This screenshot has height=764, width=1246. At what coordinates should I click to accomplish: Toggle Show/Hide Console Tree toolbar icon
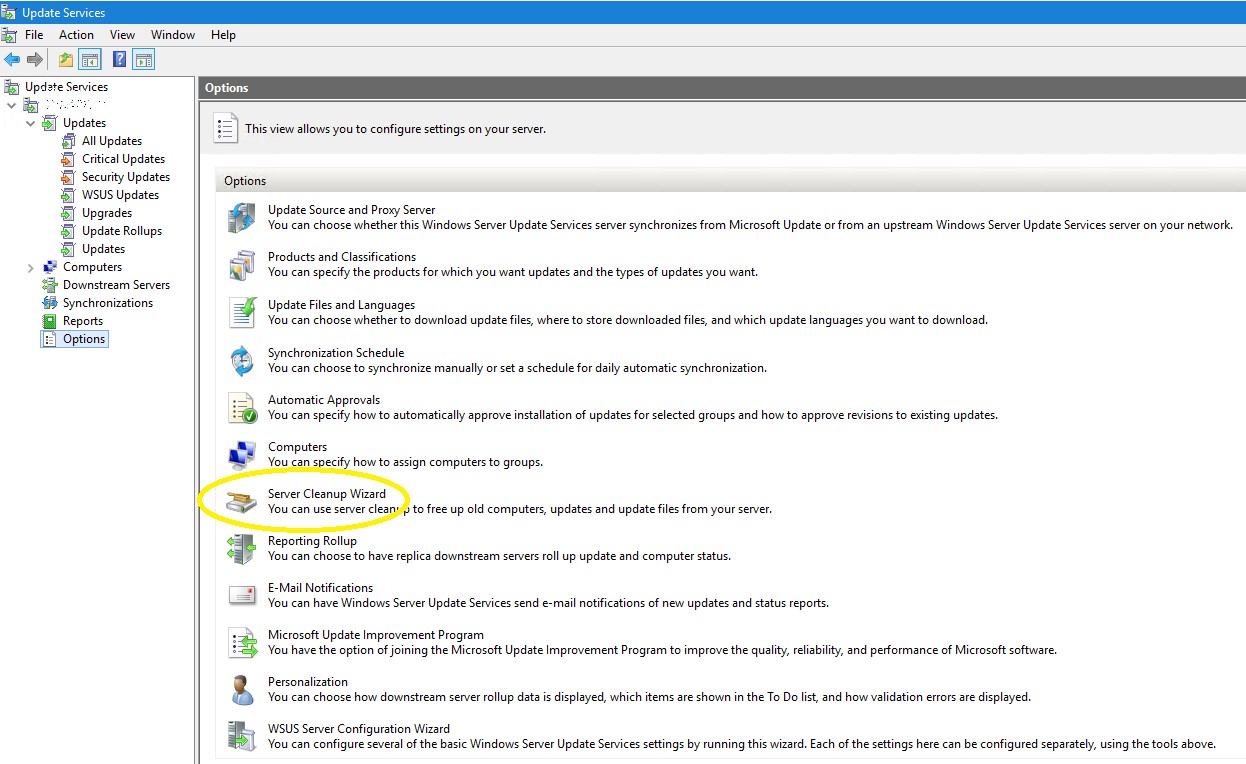[90, 60]
